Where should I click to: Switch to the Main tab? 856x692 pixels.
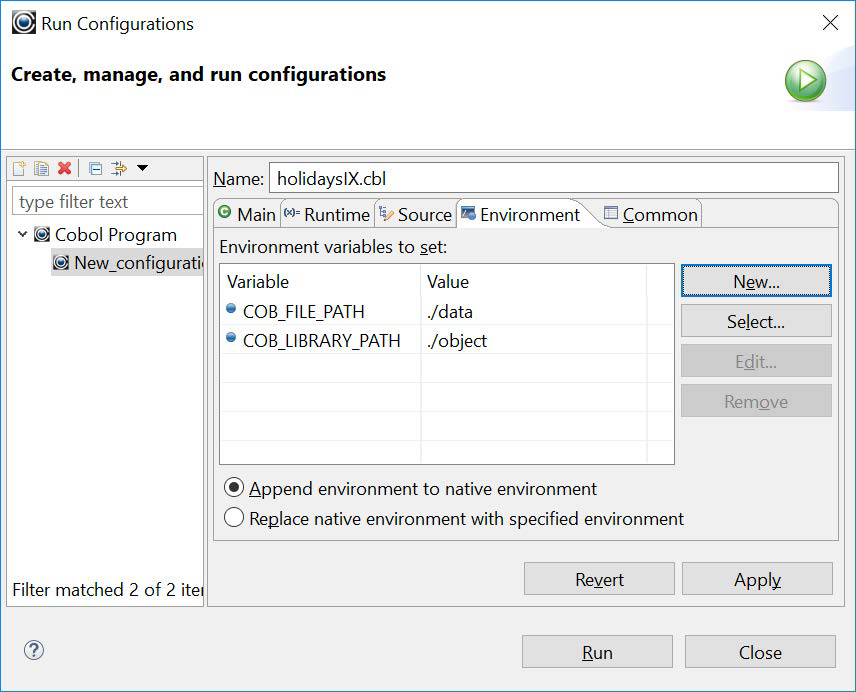pyautogui.click(x=247, y=214)
